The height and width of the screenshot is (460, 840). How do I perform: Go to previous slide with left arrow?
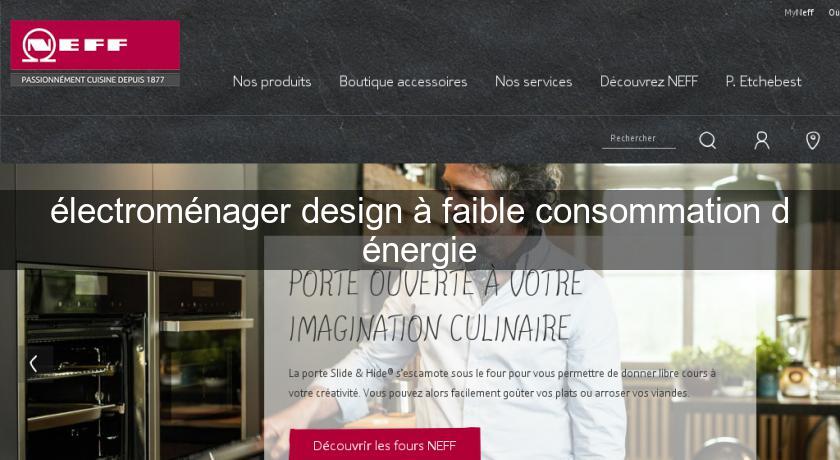click(33, 364)
